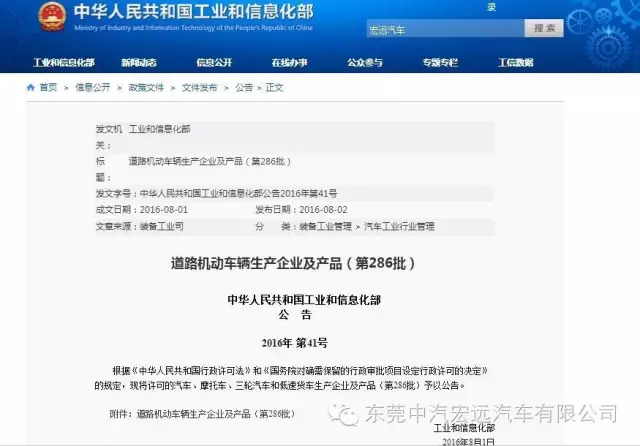Open the 专题专栏 navigation item
640x446 pixels.
[x=439, y=62]
